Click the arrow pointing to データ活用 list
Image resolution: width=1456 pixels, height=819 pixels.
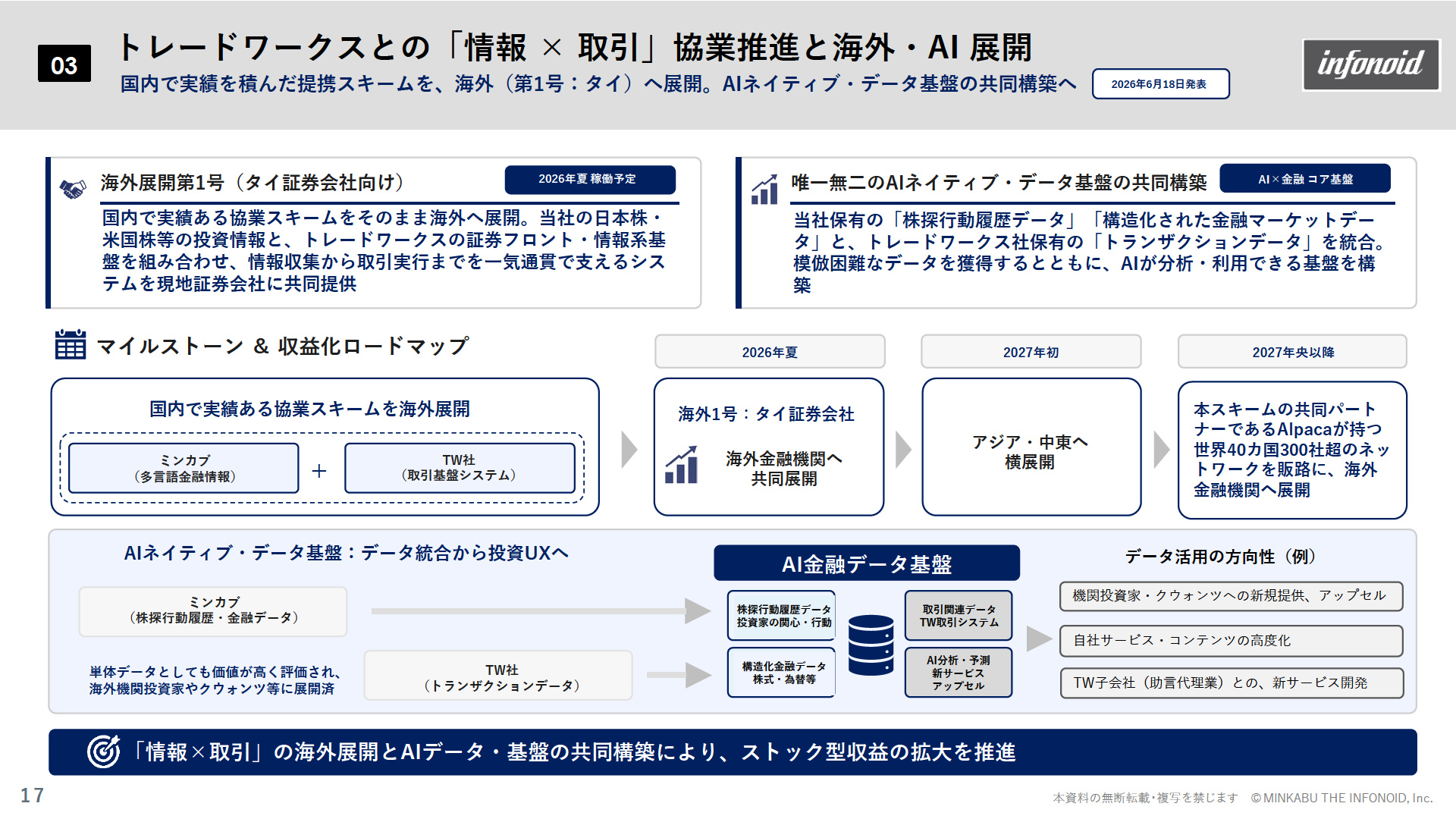click(x=1039, y=639)
